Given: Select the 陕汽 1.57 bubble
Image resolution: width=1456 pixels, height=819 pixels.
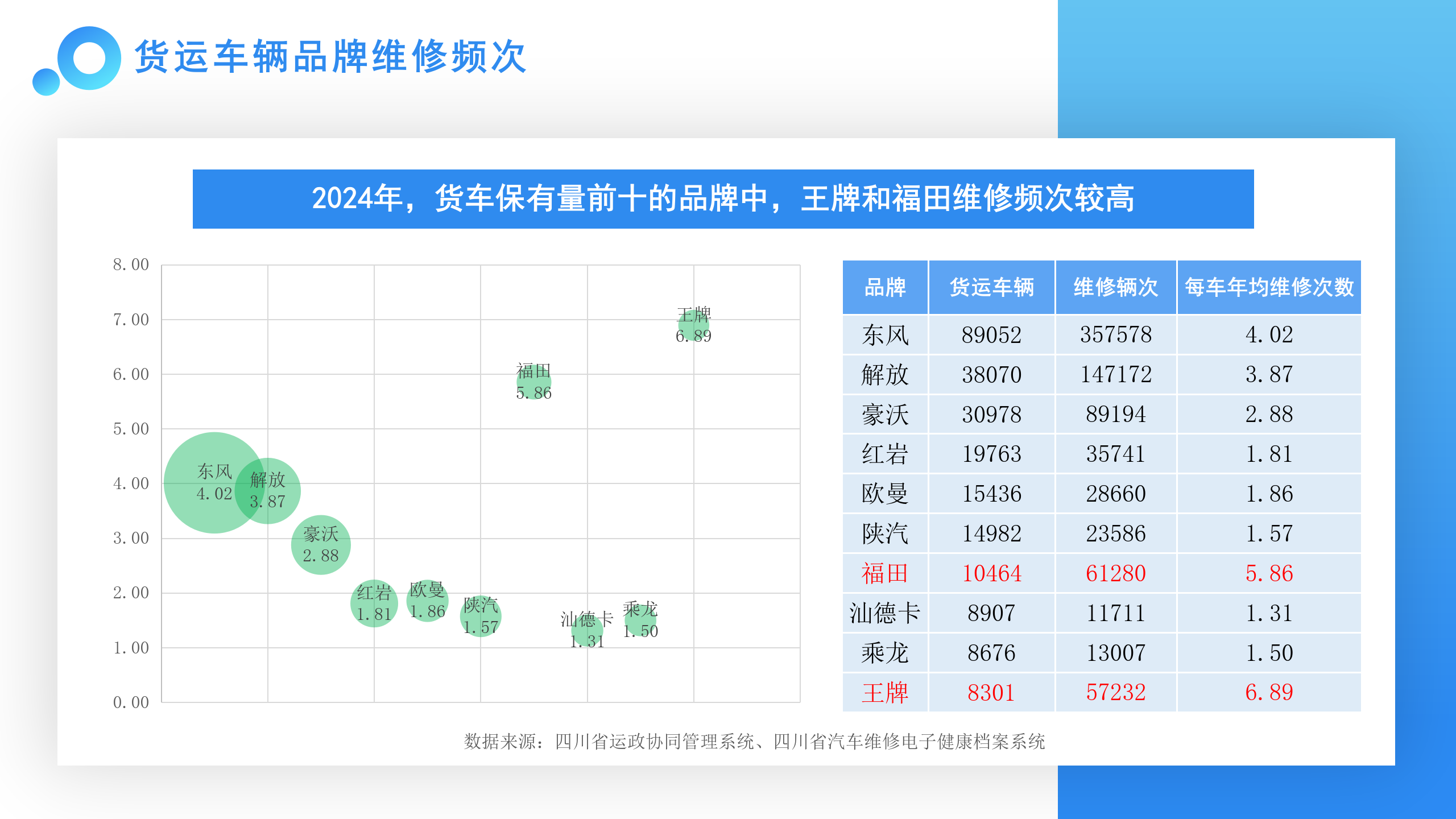Looking at the screenshot, I should click(481, 616).
